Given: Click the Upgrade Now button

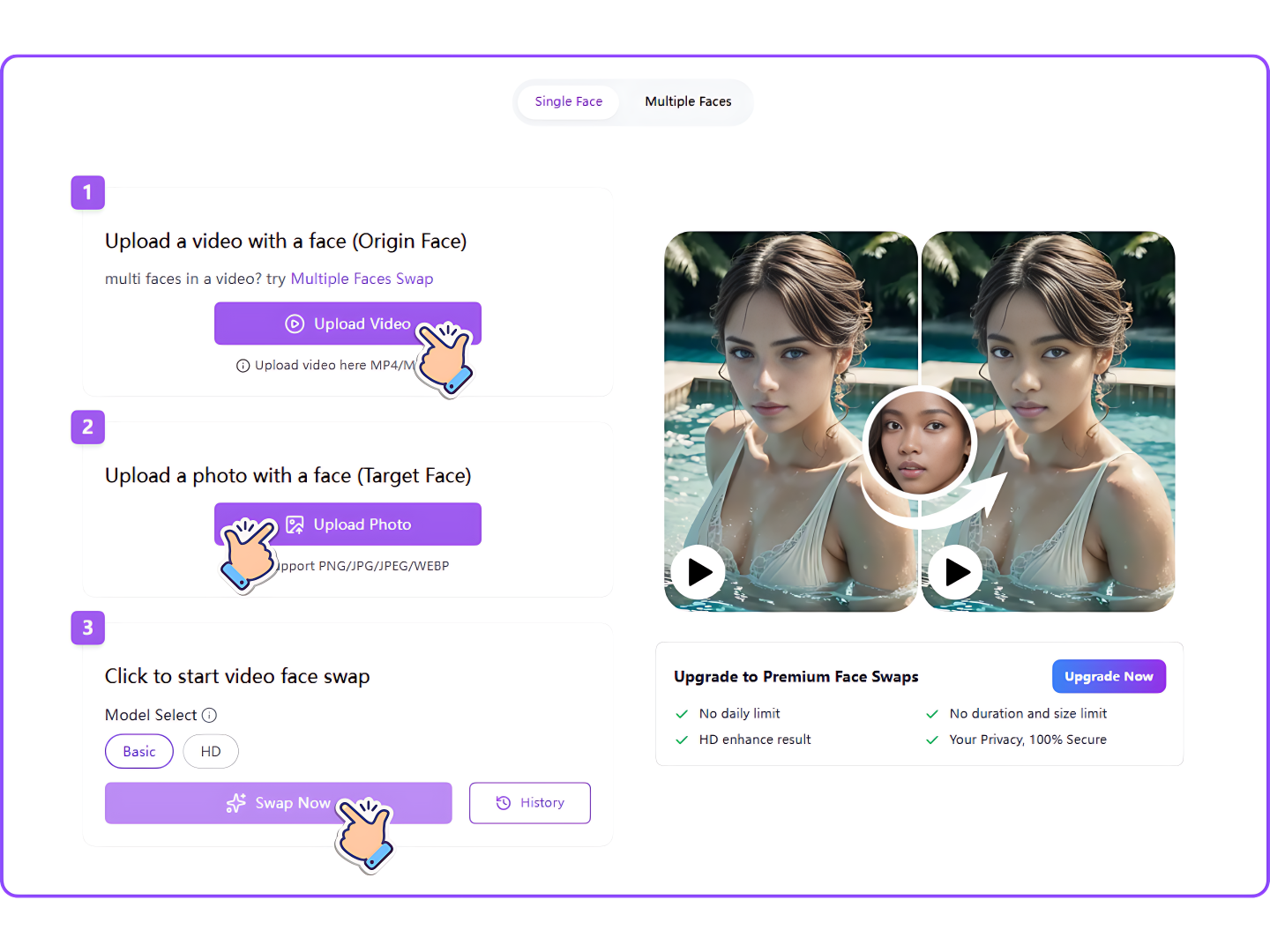Looking at the screenshot, I should tap(1109, 676).
